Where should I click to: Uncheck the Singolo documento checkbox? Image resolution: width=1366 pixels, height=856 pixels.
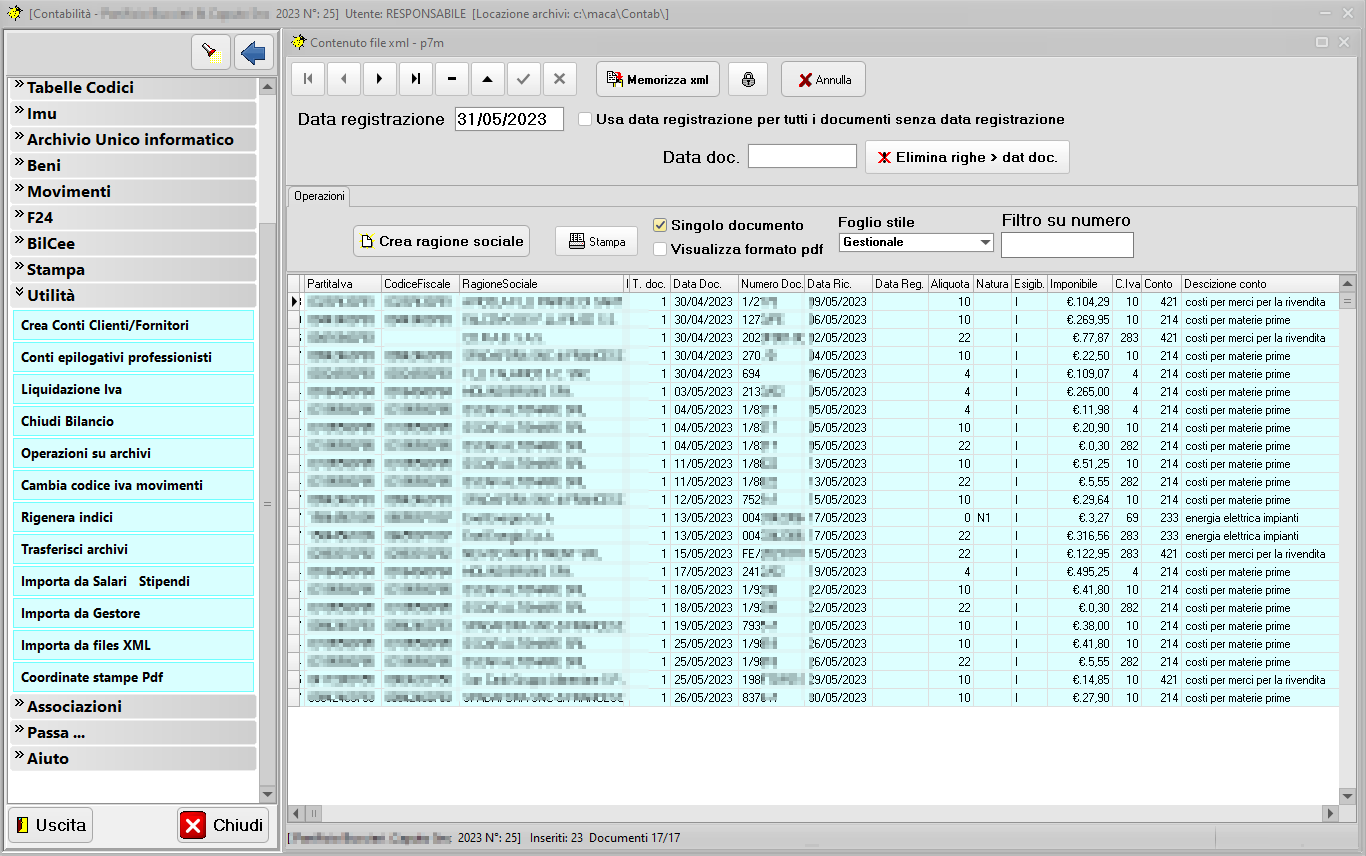click(660, 225)
